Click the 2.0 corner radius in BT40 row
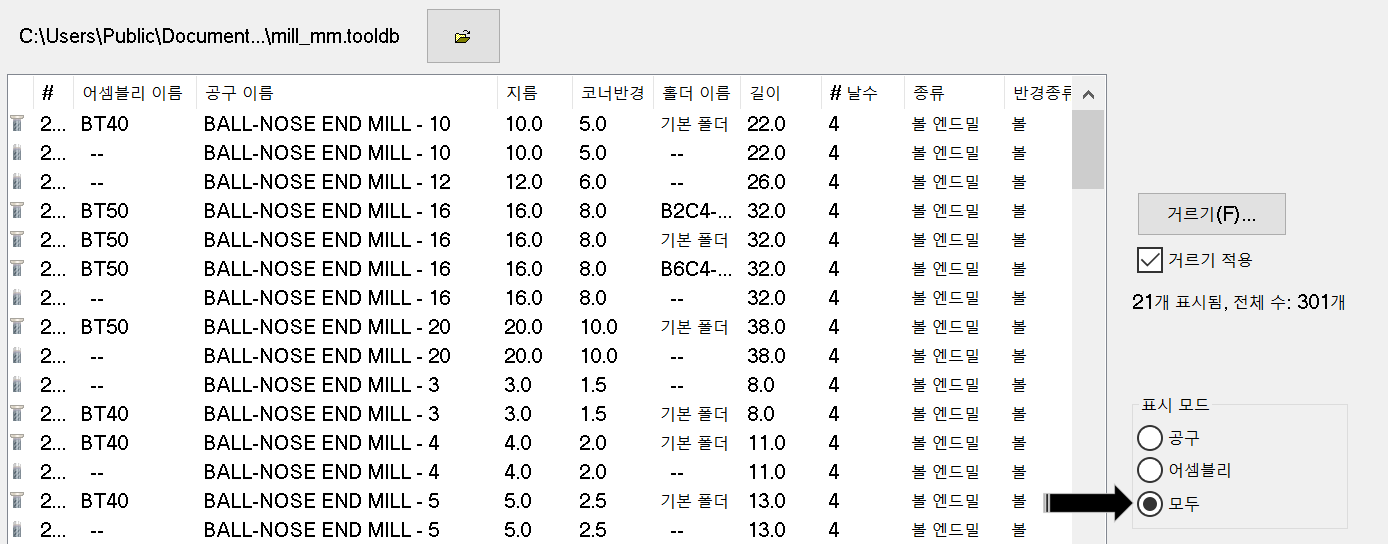Image resolution: width=1388 pixels, height=544 pixels. 593,443
